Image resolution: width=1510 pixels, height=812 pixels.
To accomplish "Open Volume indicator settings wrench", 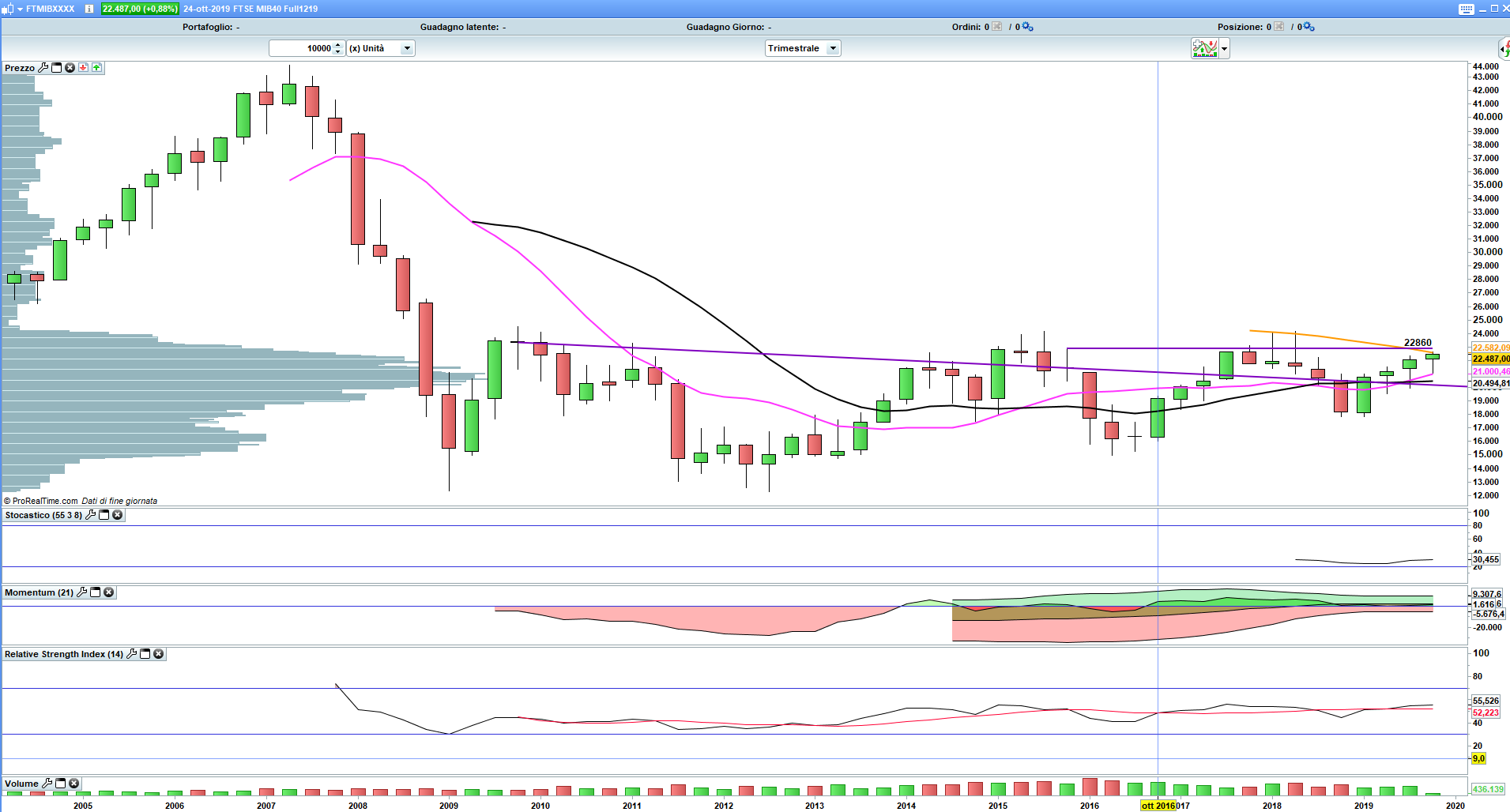I will click(x=47, y=784).
